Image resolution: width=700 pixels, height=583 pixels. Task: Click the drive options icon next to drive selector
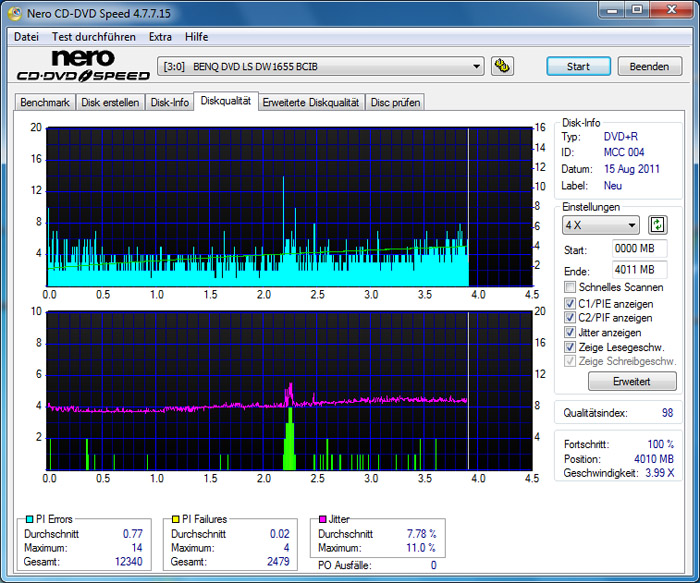click(502, 66)
